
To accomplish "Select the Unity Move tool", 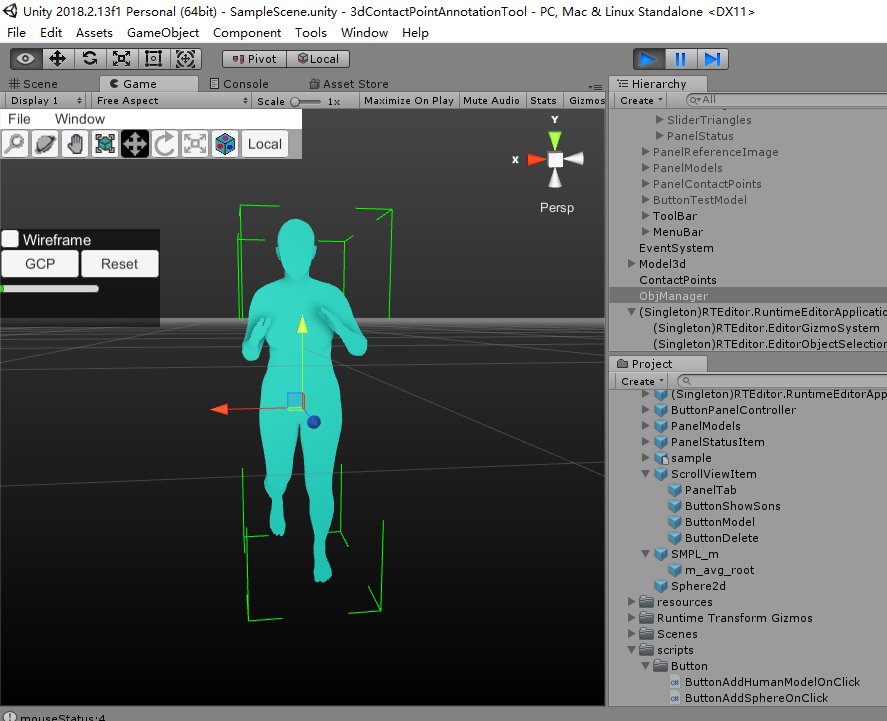I will 58,59.
